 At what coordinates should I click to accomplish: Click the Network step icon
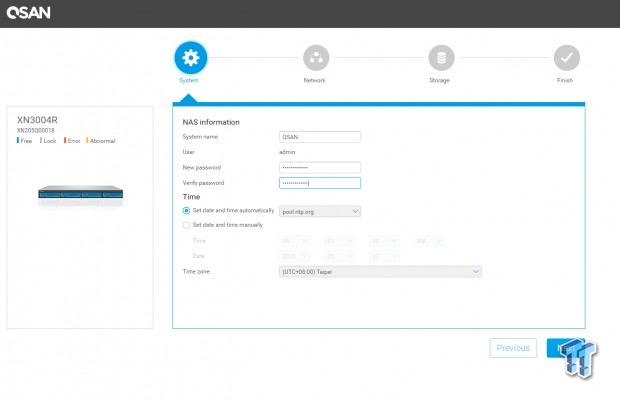(x=315, y=57)
